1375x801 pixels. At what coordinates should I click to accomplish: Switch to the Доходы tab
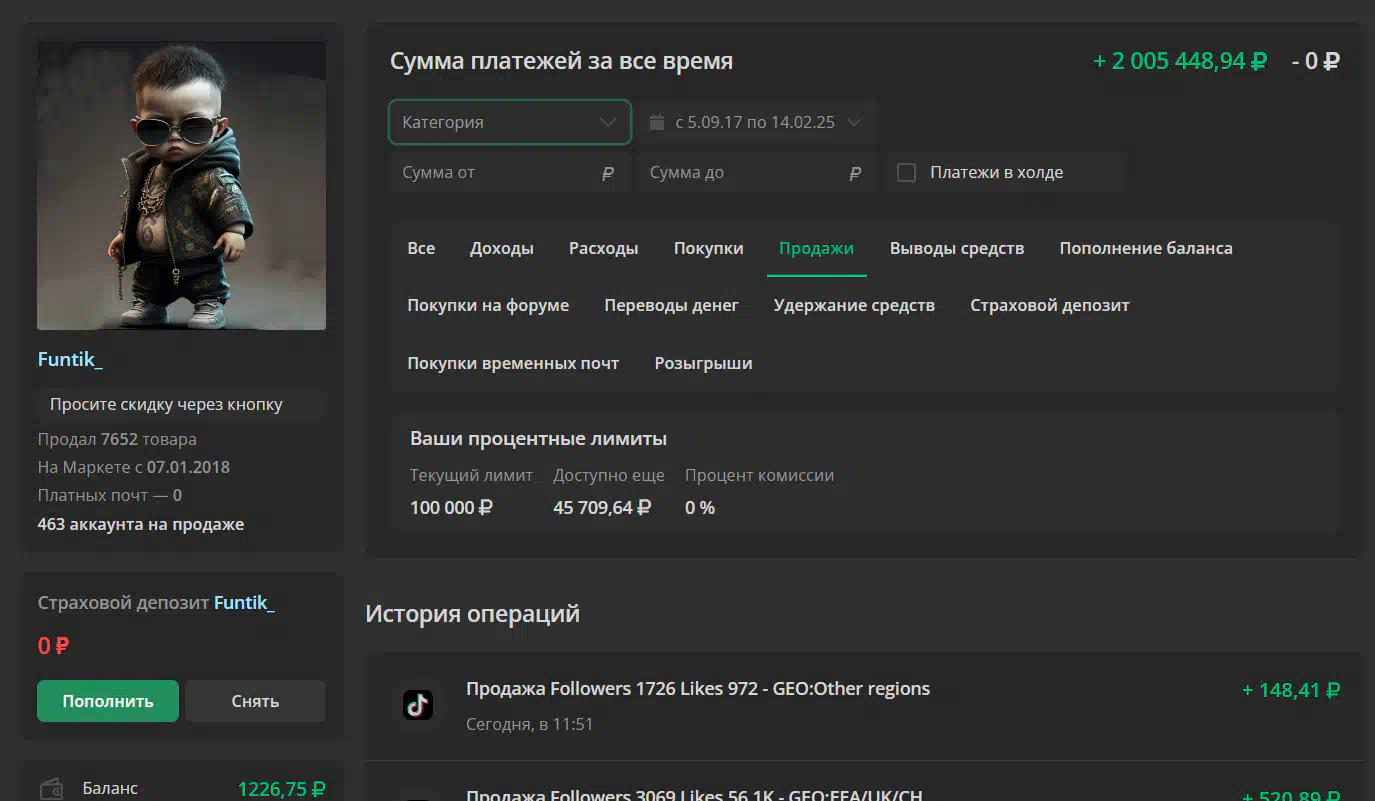(x=502, y=248)
